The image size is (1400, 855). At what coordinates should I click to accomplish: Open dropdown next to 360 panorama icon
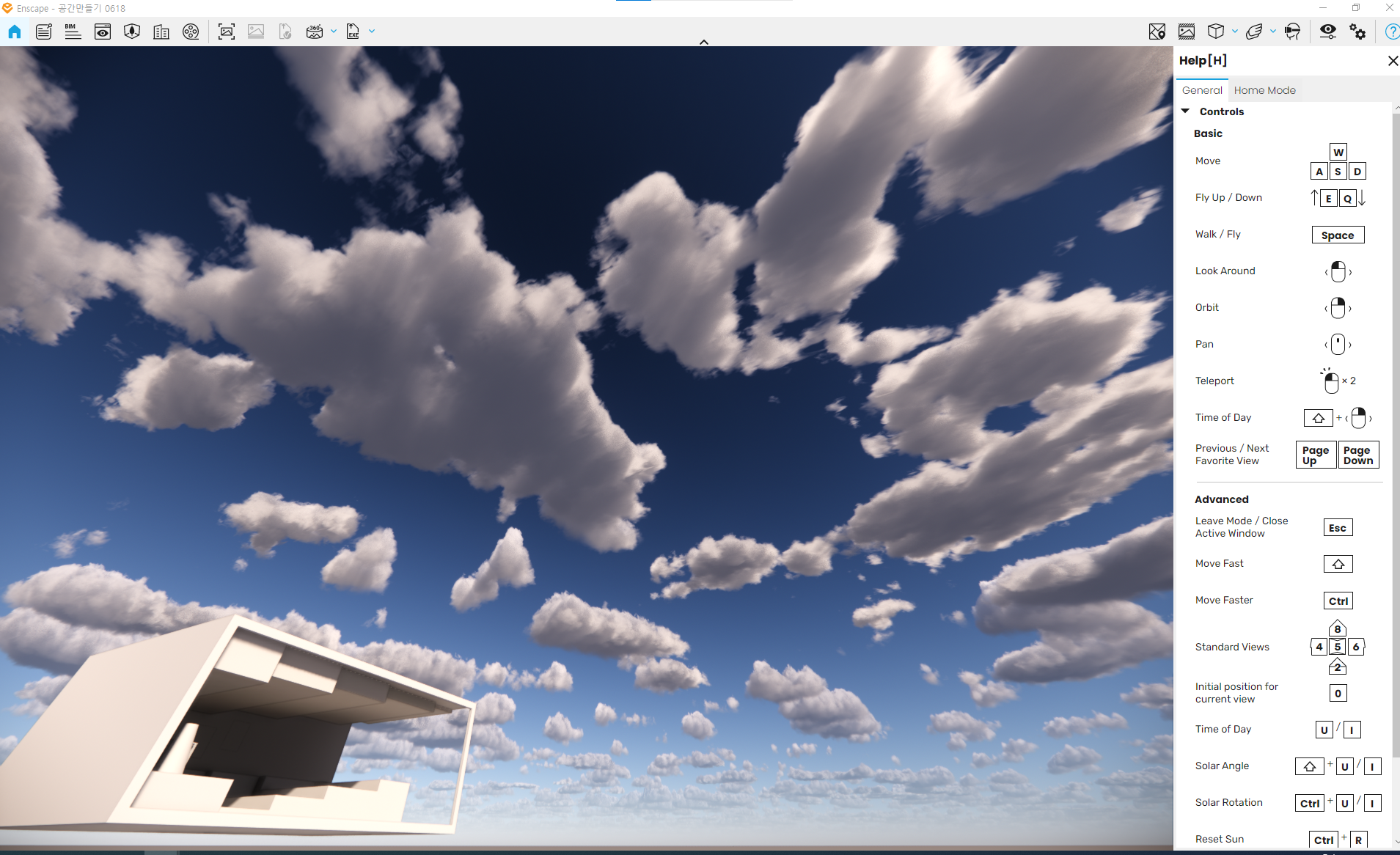point(334,32)
